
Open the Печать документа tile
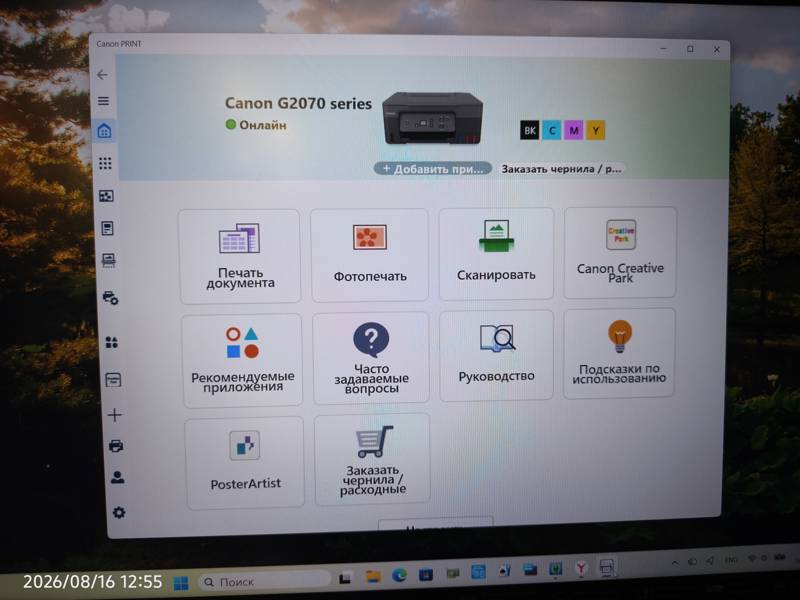pos(239,256)
